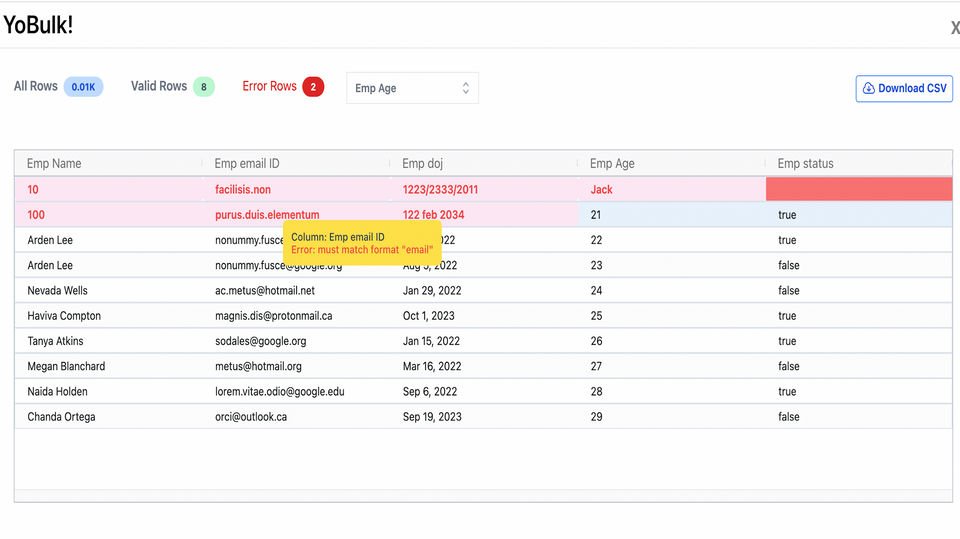Click the email 'orci@outlook.ca'
Image resolution: width=960 pixels, height=539 pixels.
250,416
